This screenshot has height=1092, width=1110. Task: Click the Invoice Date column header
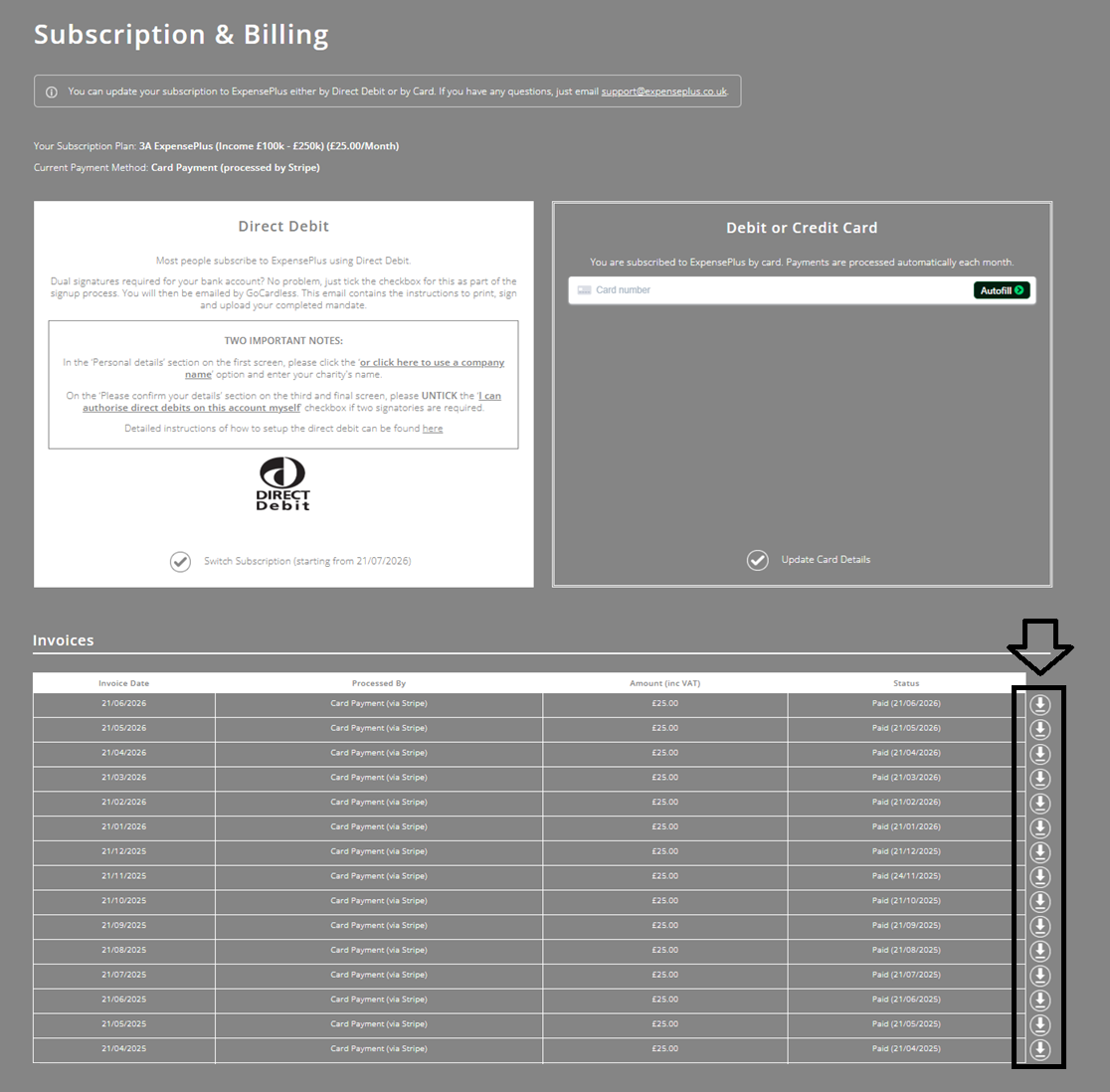124,683
